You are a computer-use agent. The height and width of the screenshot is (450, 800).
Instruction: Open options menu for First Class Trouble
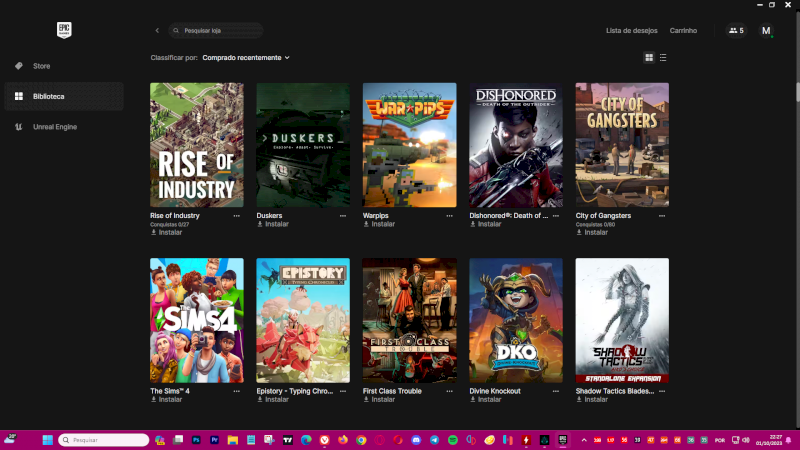tap(449, 391)
